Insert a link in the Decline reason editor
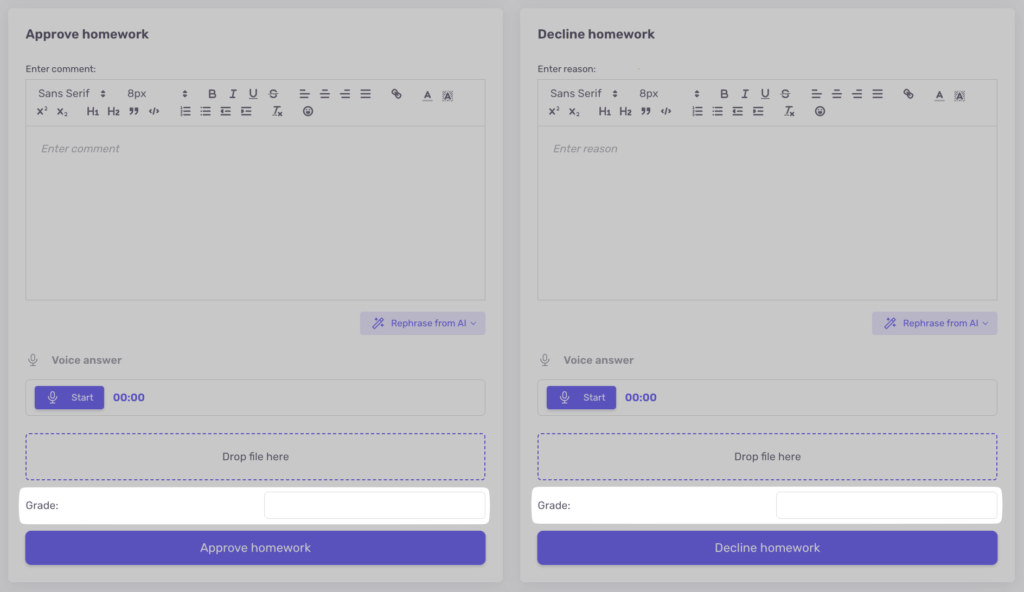This screenshot has width=1024, height=592. pyautogui.click(x=908, y=94)
